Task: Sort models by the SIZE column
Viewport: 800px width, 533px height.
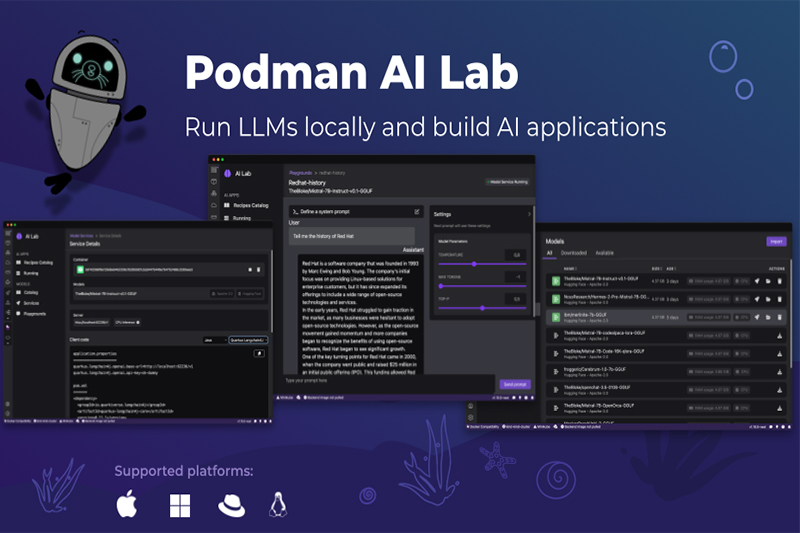Action: (x=657, y=268)
